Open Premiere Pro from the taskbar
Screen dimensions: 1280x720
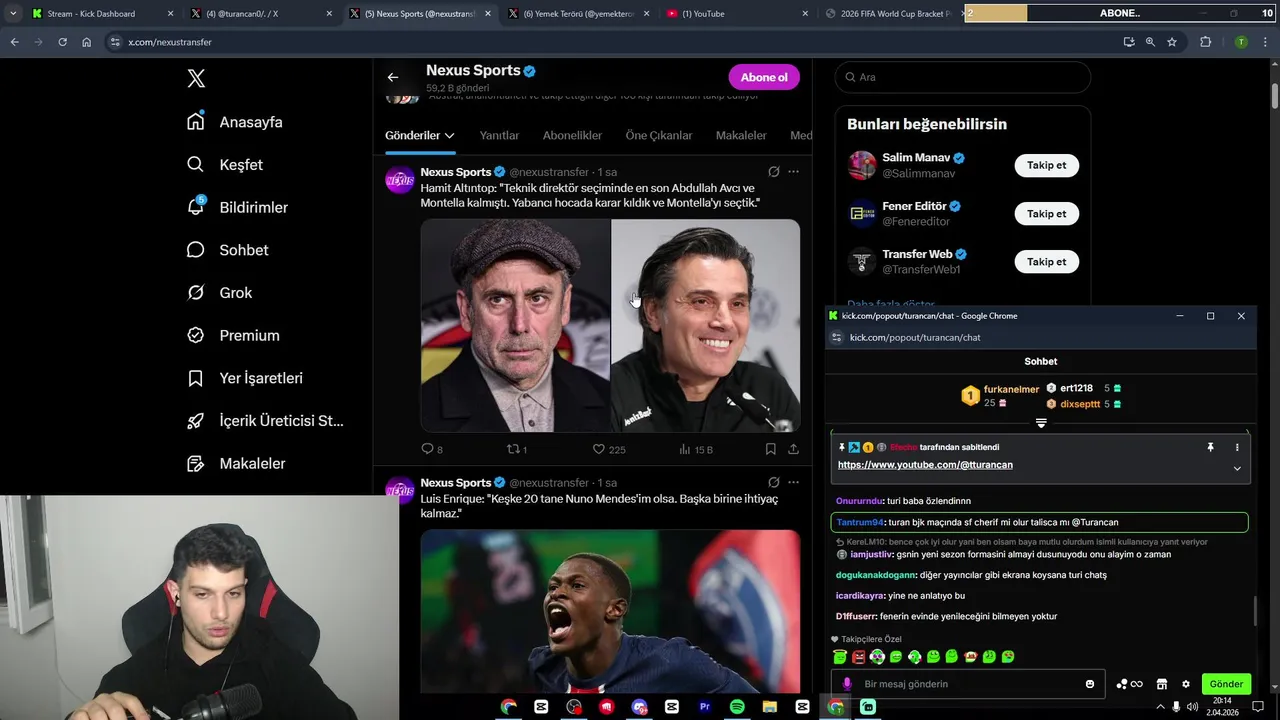pyautogui.click(x=704, y=707)
